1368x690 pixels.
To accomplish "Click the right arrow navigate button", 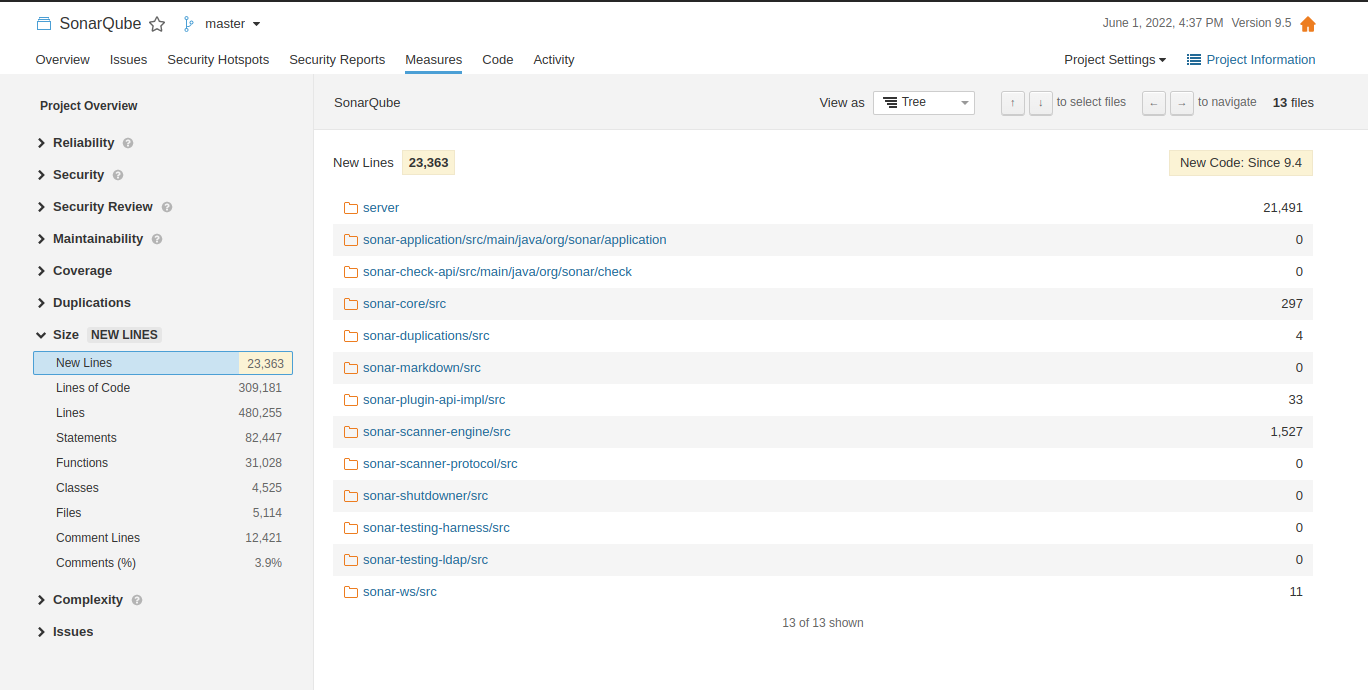I will point(1182,103).
